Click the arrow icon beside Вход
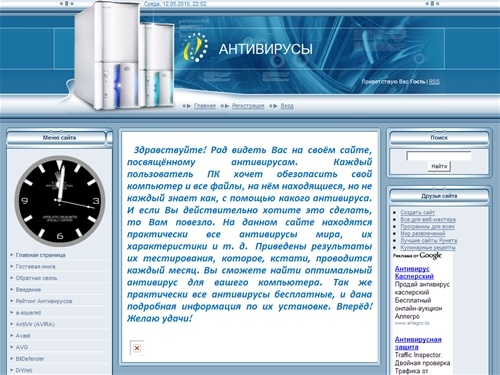The height and width of the screenshot is (375, 500). (273, 106)
